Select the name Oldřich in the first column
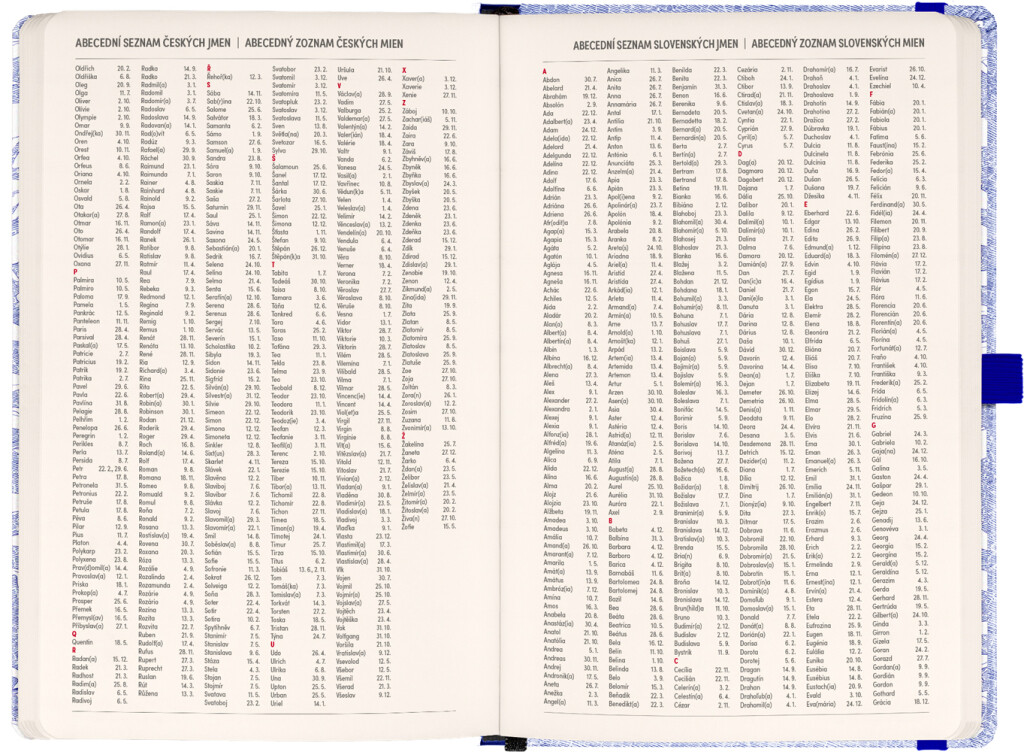This screenshot has height=752, width=1024. (x=85, y=68)
